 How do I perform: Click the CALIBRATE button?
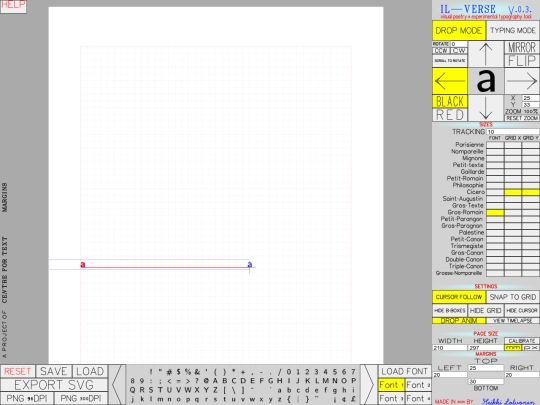point(522,341)
